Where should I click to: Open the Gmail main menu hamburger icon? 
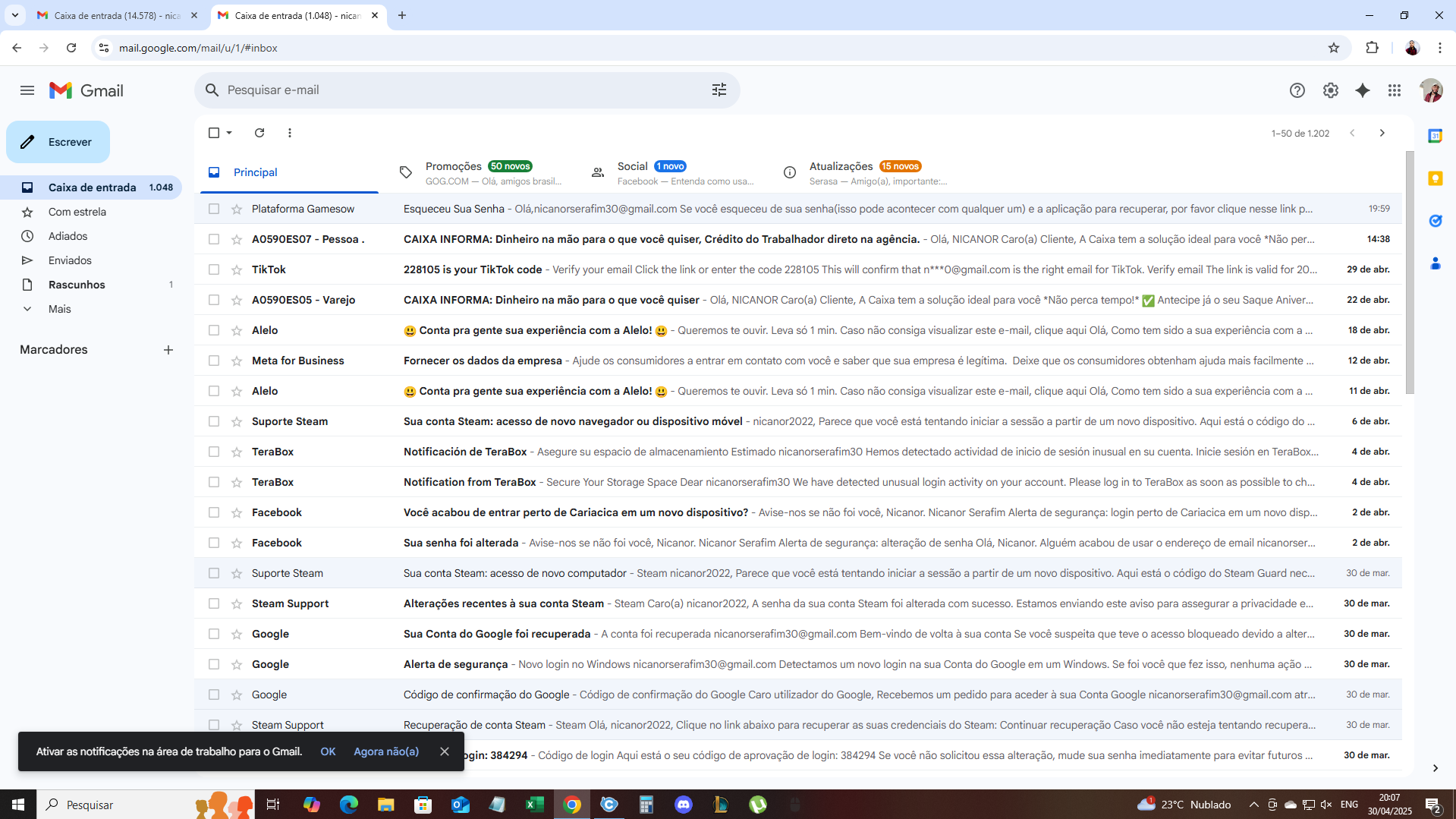click(27, 90)
